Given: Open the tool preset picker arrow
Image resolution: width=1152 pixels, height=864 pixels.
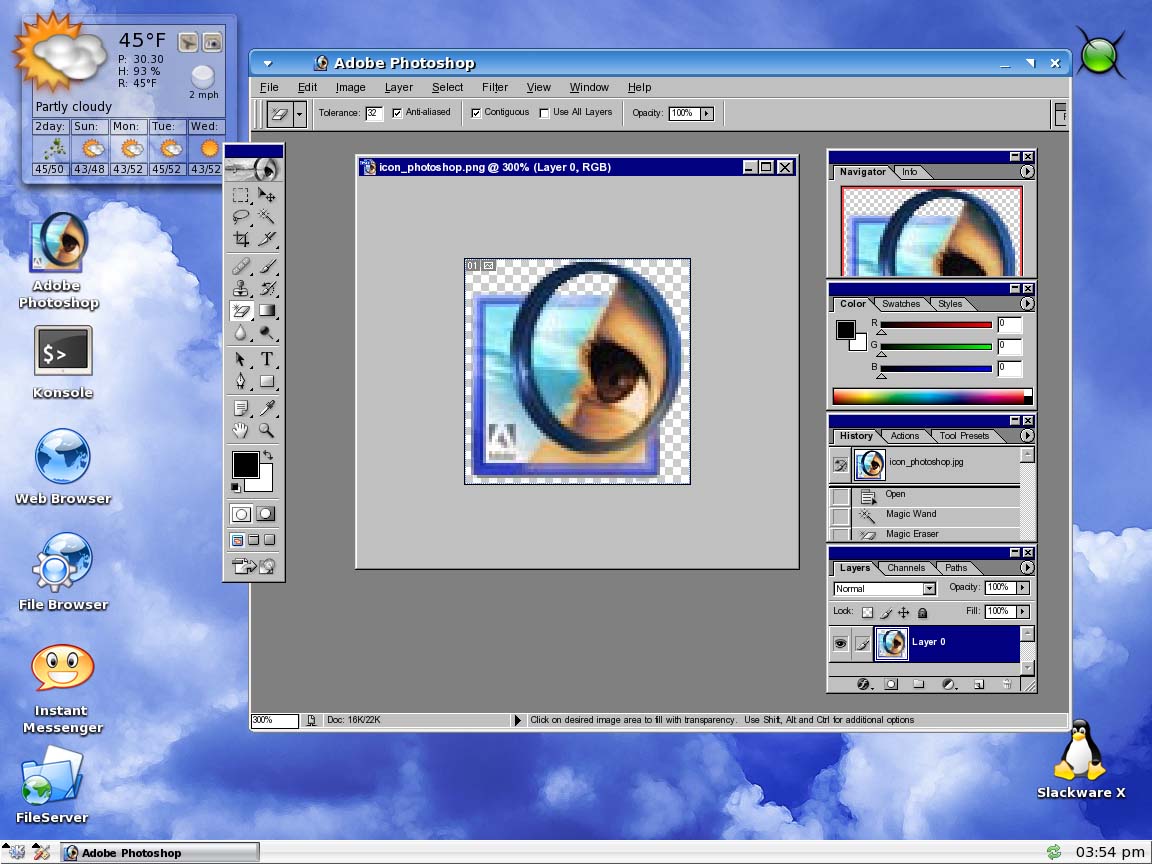Looking at the screenshot, I should click(299, 114).
